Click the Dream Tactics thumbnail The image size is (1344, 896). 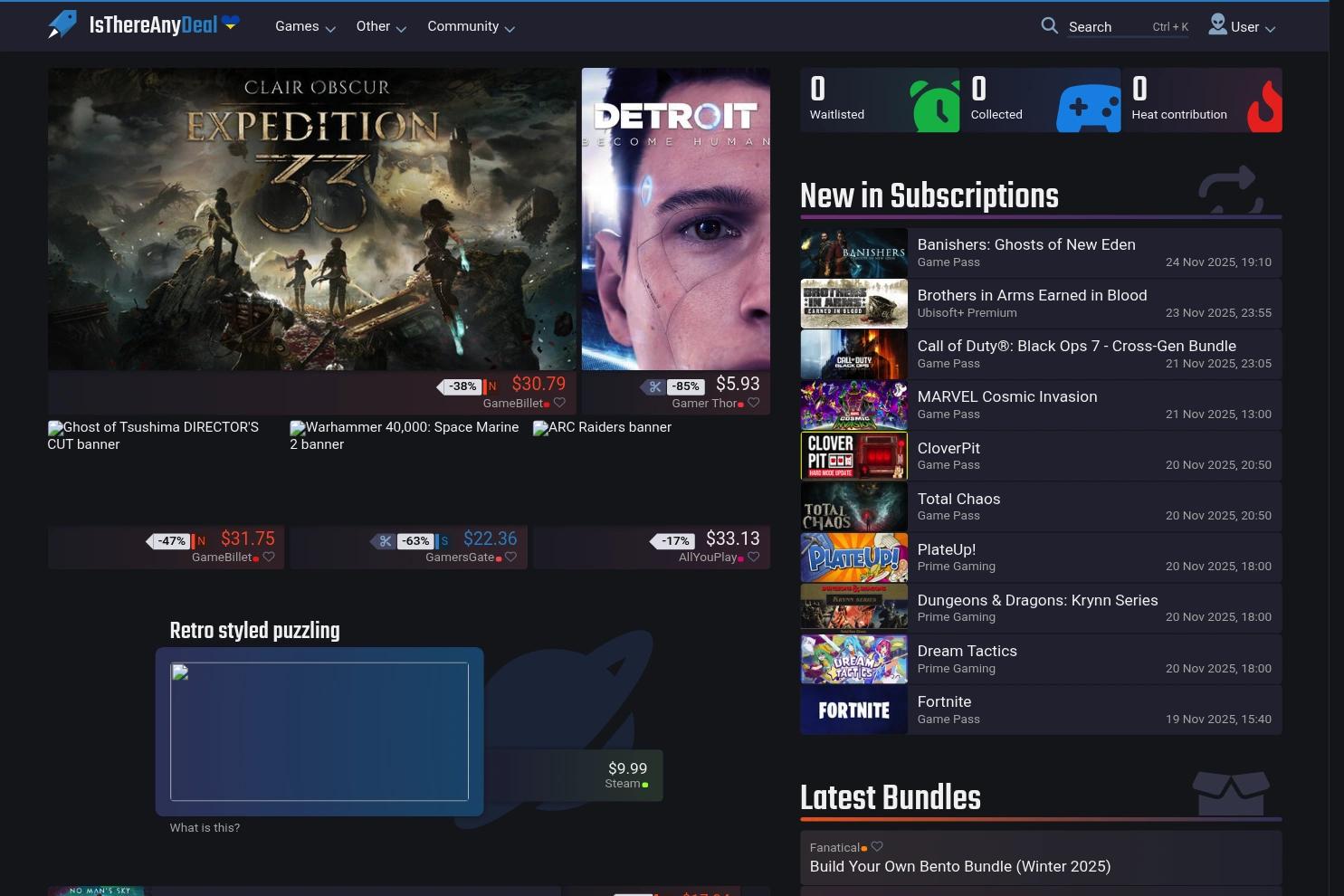[853, 659]
